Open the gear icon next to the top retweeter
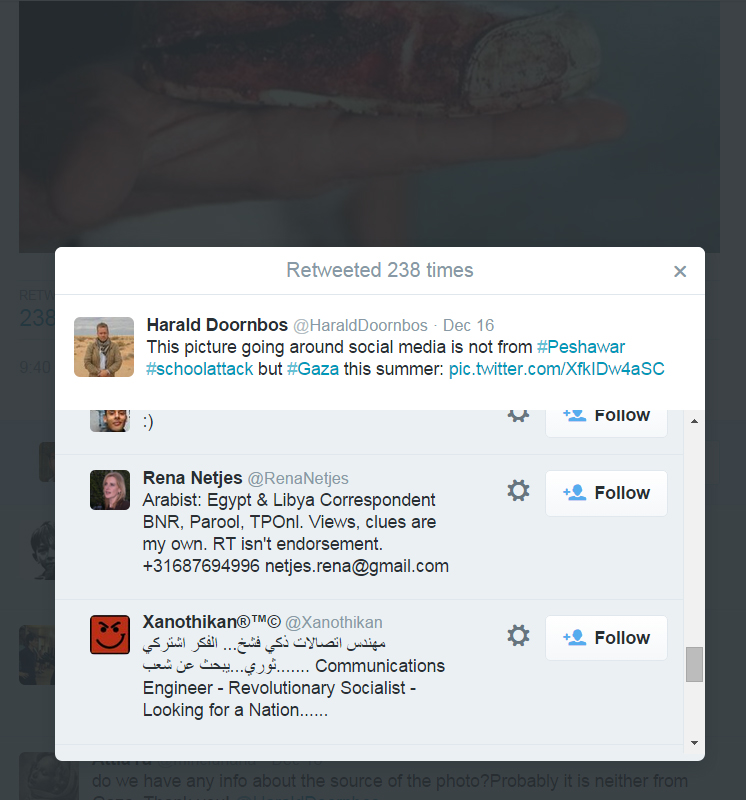The image size is (746, 800). (518, 414)
